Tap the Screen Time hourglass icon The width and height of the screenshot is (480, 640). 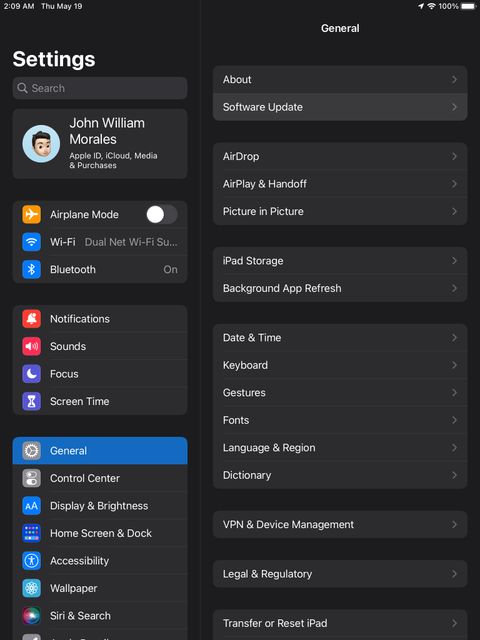point(31,401)
